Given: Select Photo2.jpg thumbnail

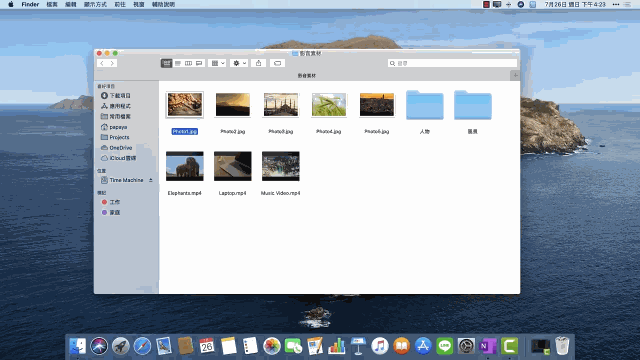Looking at the screenshot, I should click(233, 105).
